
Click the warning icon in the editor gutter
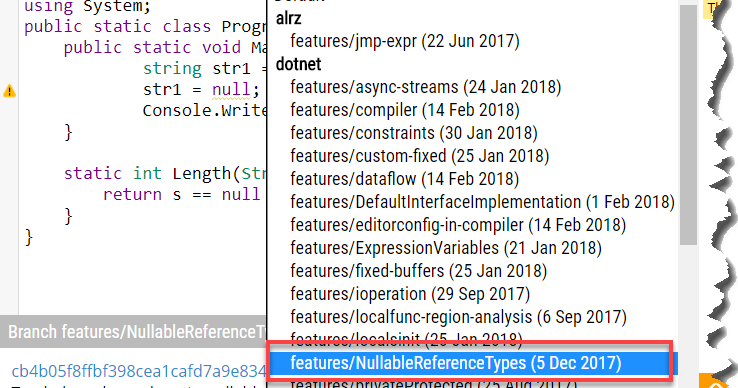(9, 91)
